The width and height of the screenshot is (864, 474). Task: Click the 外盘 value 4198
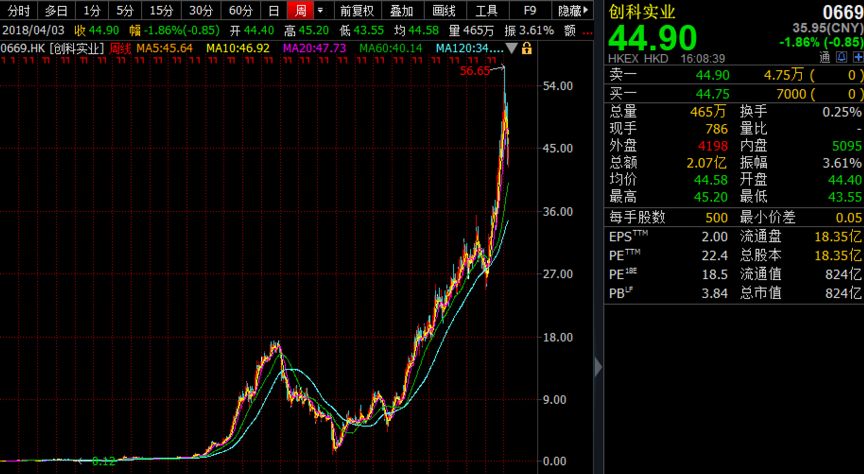(x=713, y=146)
